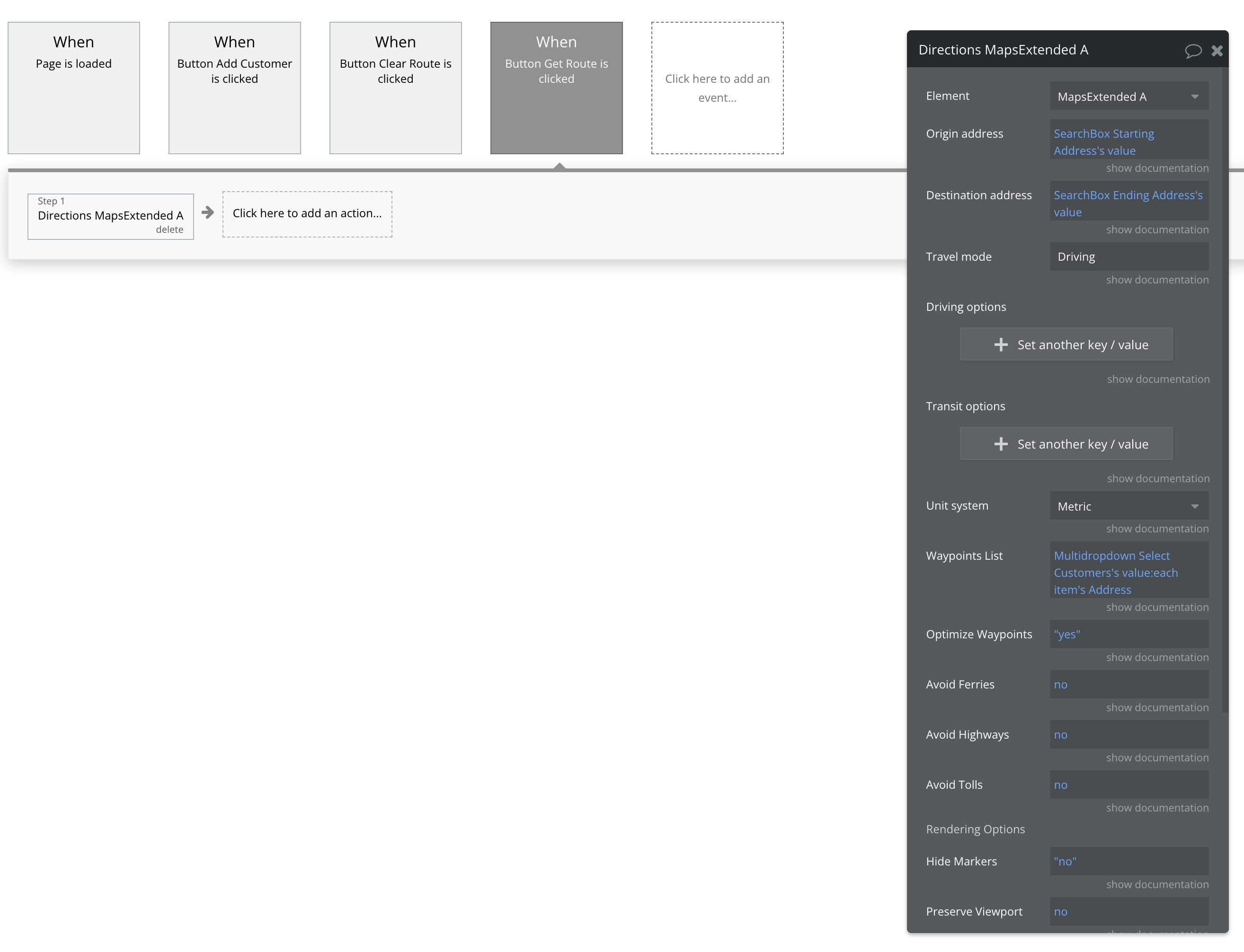Screen dimensions: 1244x952
Task: Select the Button Add Customer is clicked event
Action: tap(234, 87)
